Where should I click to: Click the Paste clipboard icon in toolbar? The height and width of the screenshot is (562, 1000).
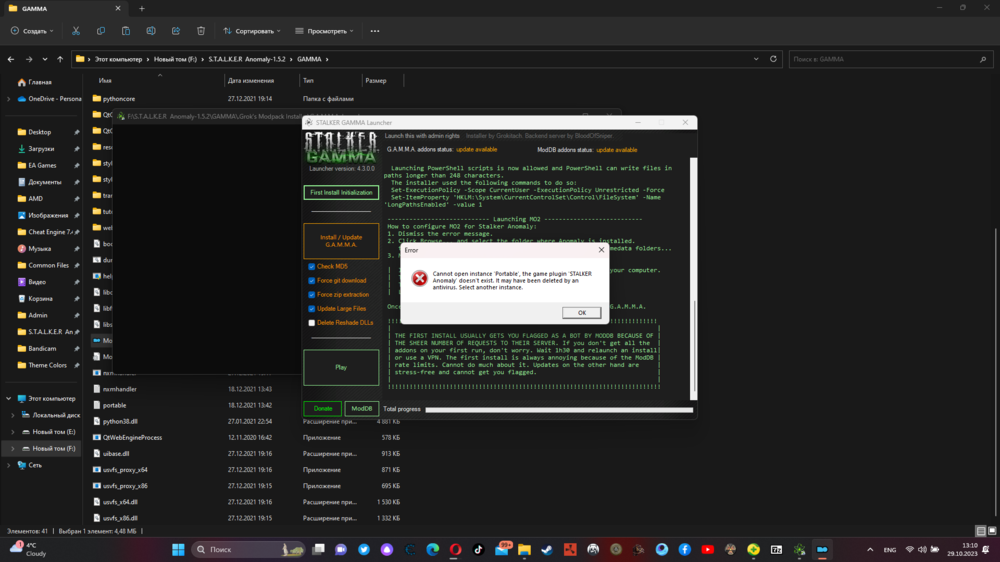(126, 31)
